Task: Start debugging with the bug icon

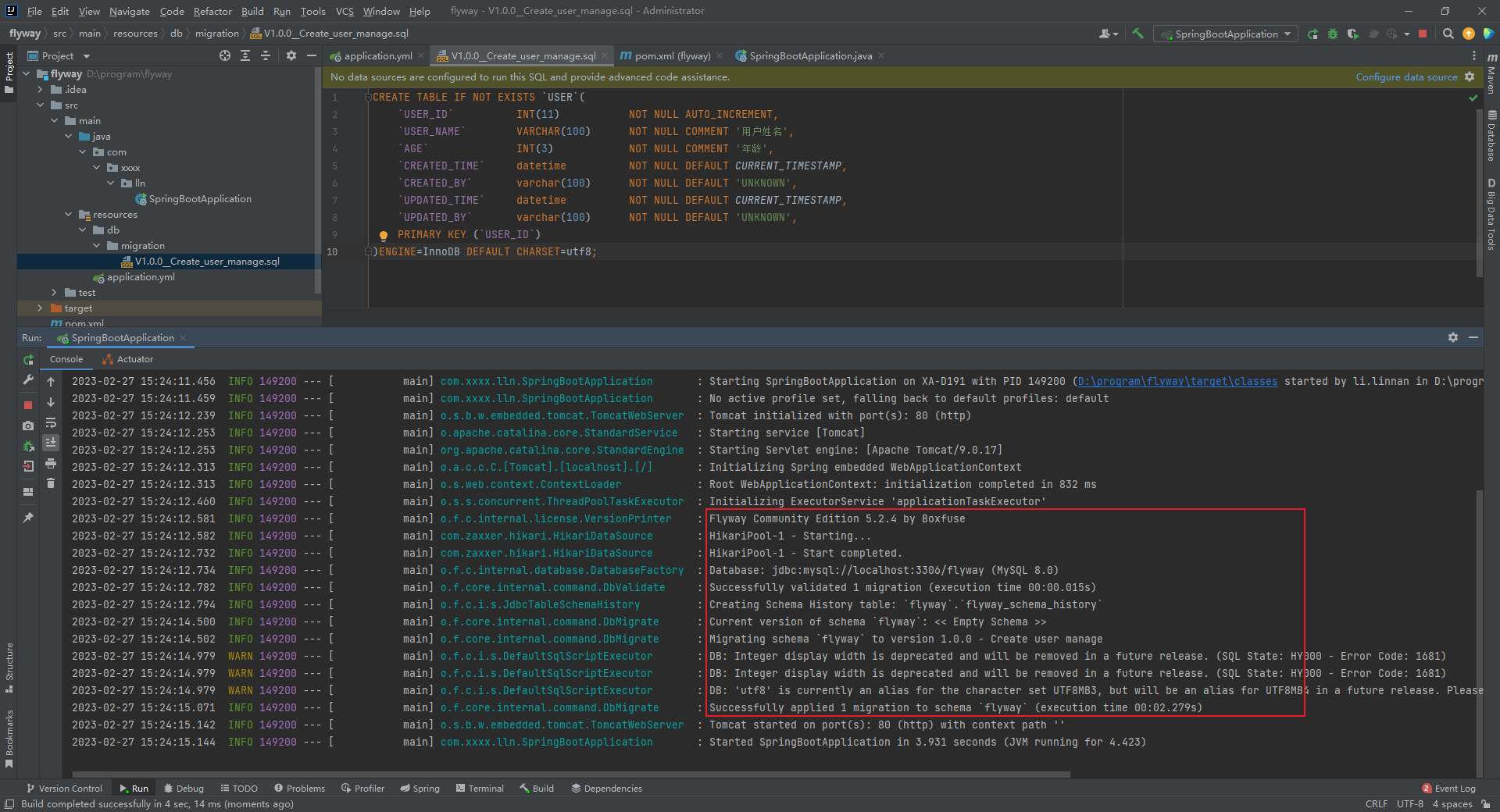Action: coord(1332,34)
